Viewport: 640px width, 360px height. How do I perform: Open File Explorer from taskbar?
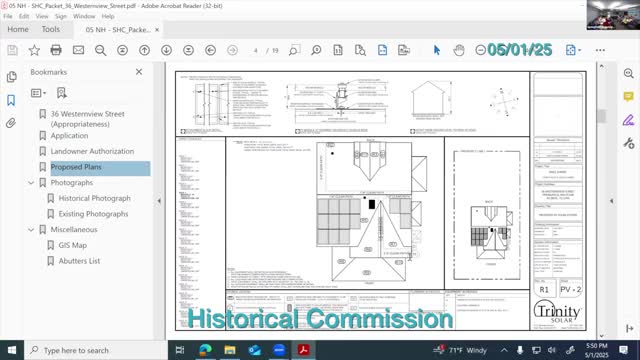pos(230,350)
